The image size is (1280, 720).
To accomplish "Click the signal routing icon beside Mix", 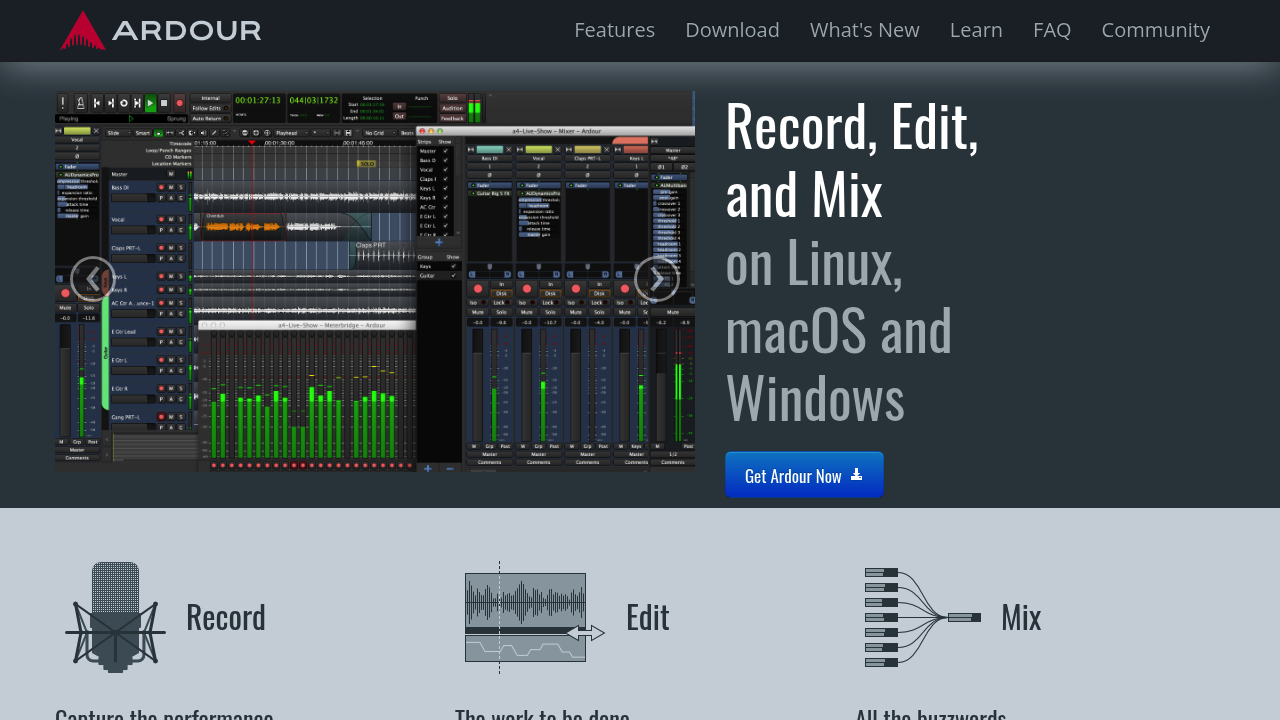I will coord(922,617).
